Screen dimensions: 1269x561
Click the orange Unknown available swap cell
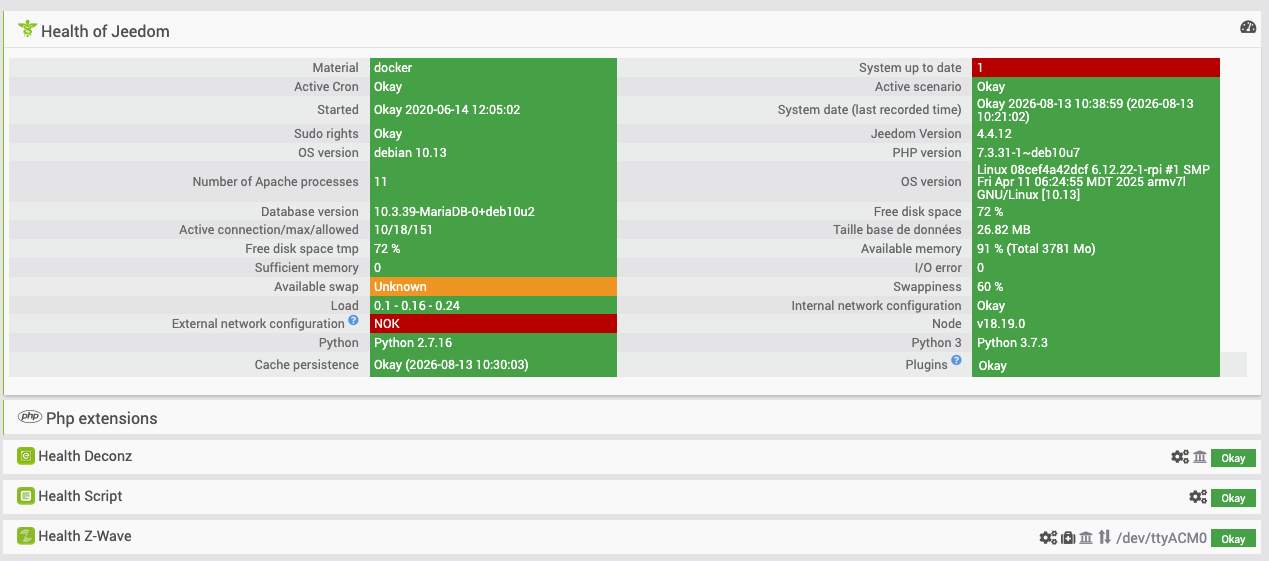pos(493,287)
